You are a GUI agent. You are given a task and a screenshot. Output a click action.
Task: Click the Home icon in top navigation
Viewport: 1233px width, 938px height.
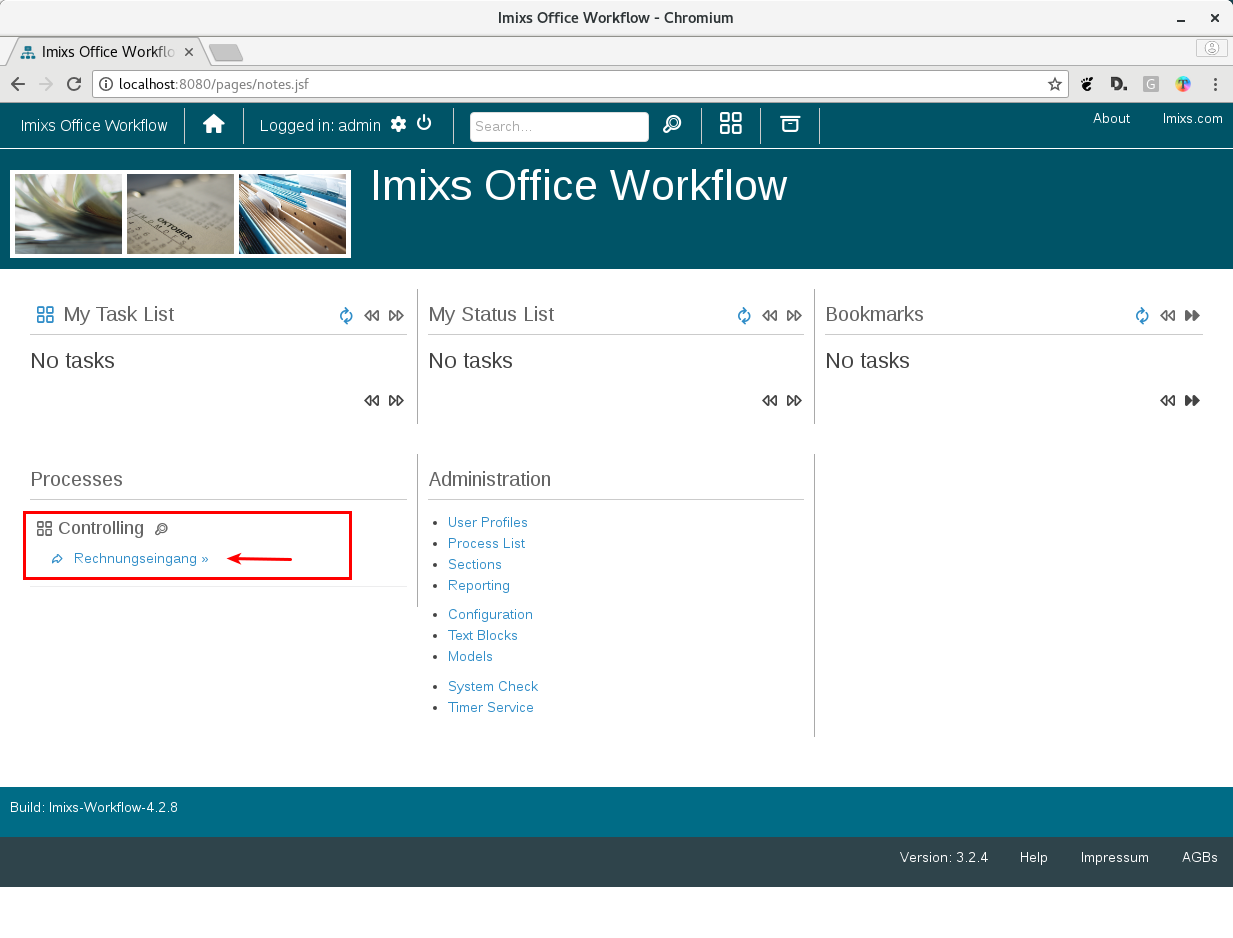point(213,124)
